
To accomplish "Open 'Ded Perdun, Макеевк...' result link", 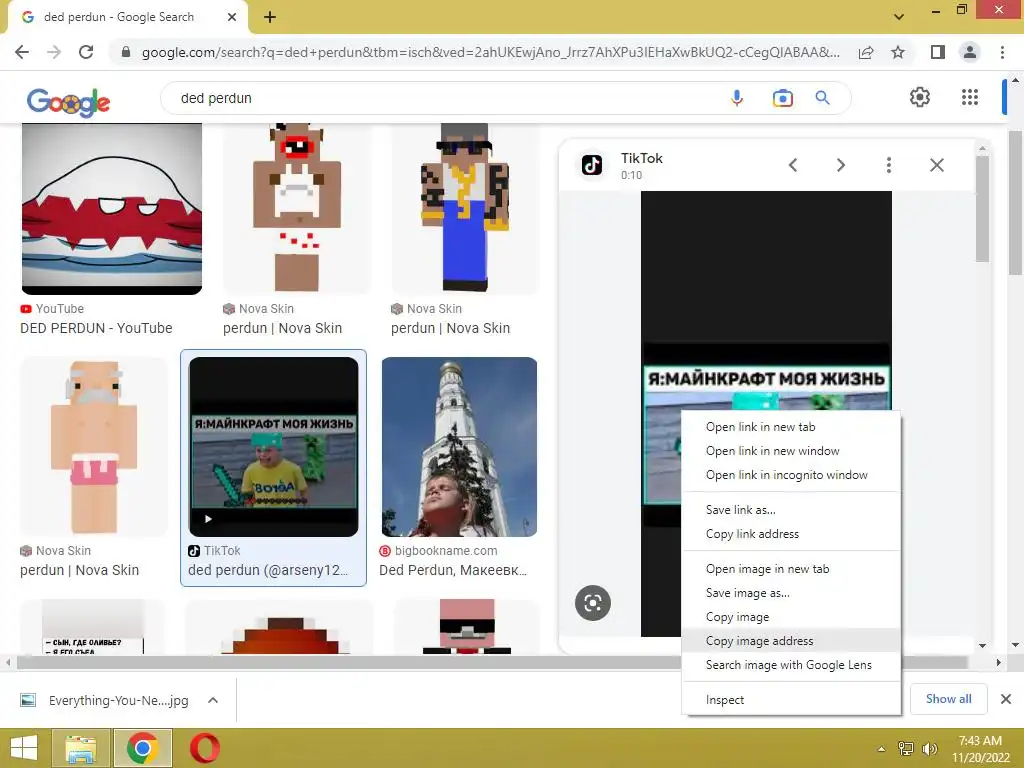I will (x=453, y=571).
